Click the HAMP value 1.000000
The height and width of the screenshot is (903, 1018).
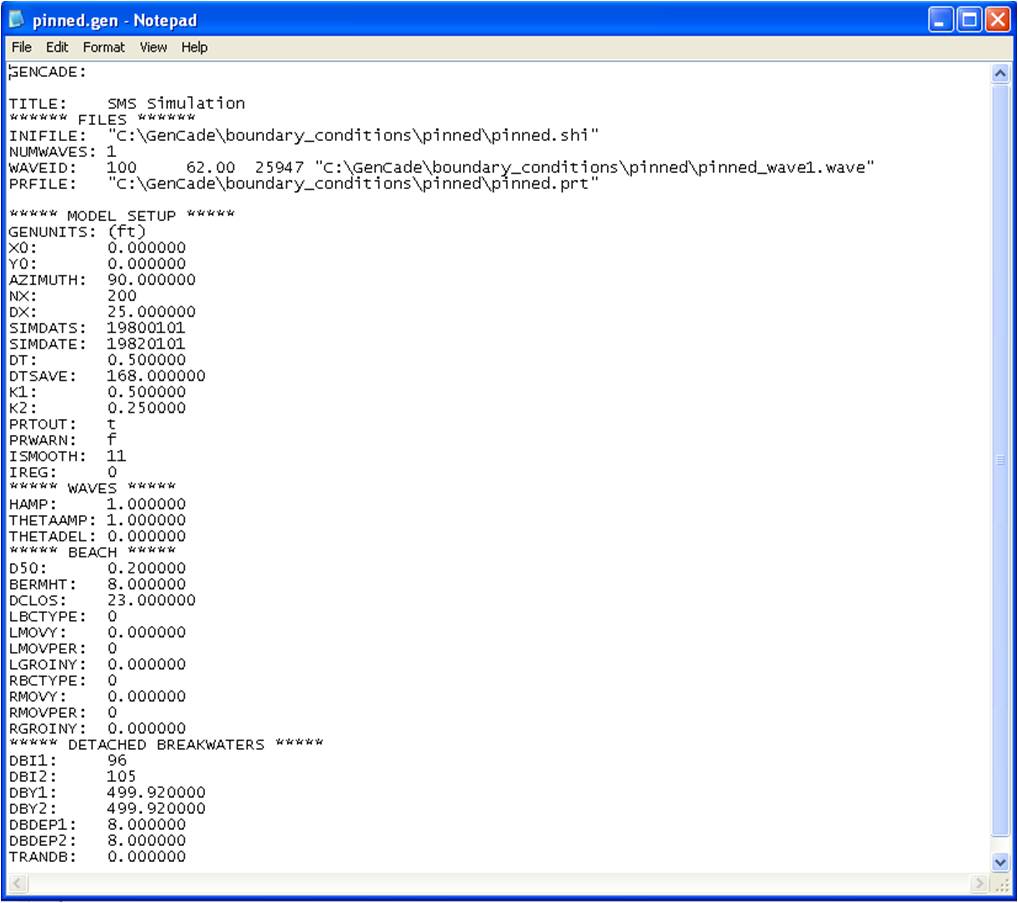147,504
